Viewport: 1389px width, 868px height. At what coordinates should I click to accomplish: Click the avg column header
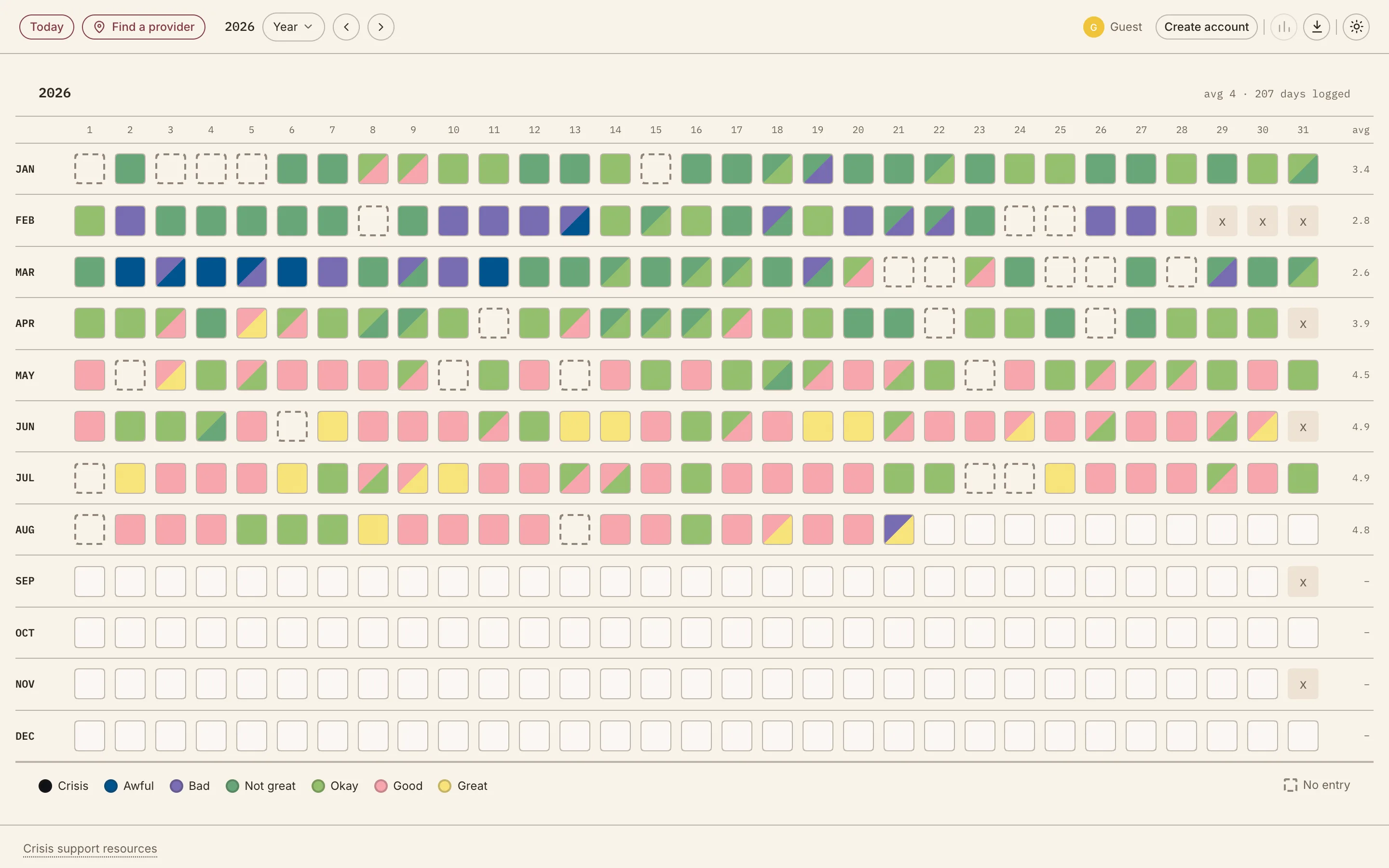tap(1361, 130)
